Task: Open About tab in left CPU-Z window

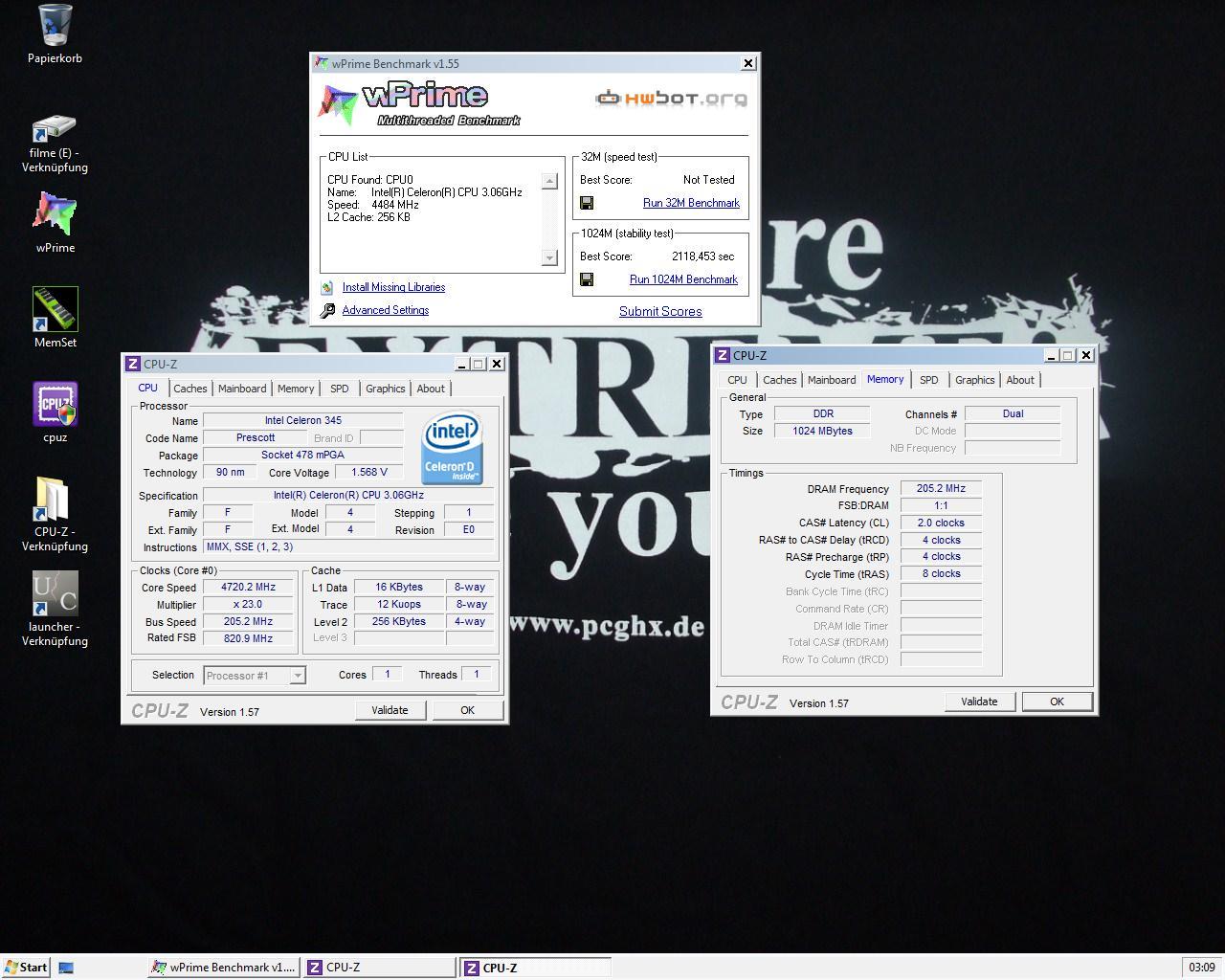Action: pos(431,389)
